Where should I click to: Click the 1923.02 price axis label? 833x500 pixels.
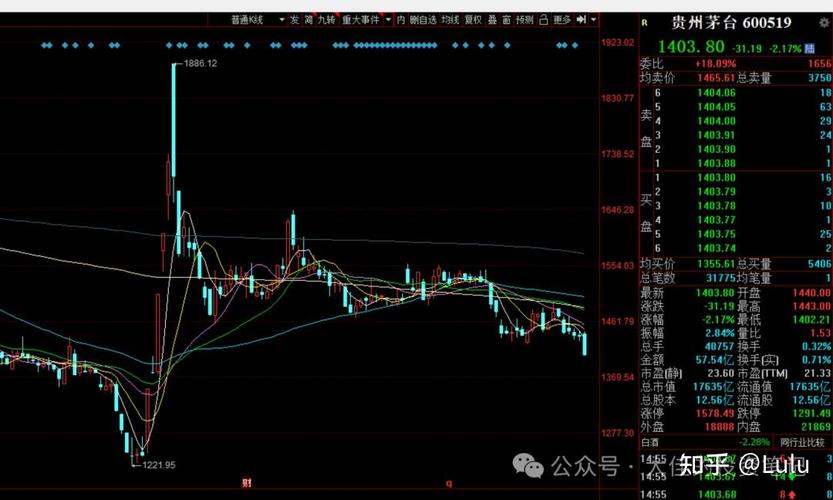tap(617, 43)
